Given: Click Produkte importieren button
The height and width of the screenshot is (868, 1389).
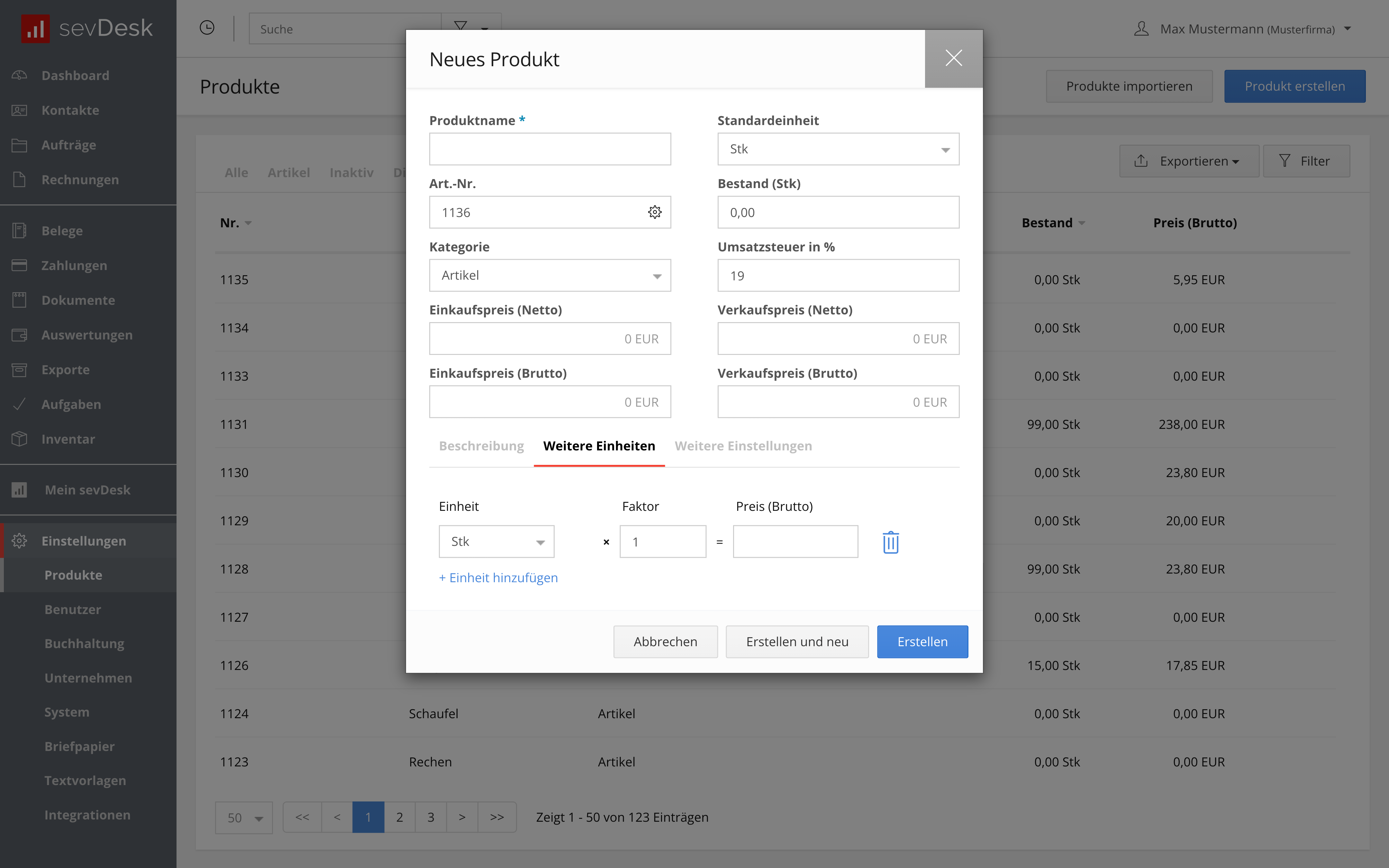Looking at the screenshot, I should tap(1129, 86).
